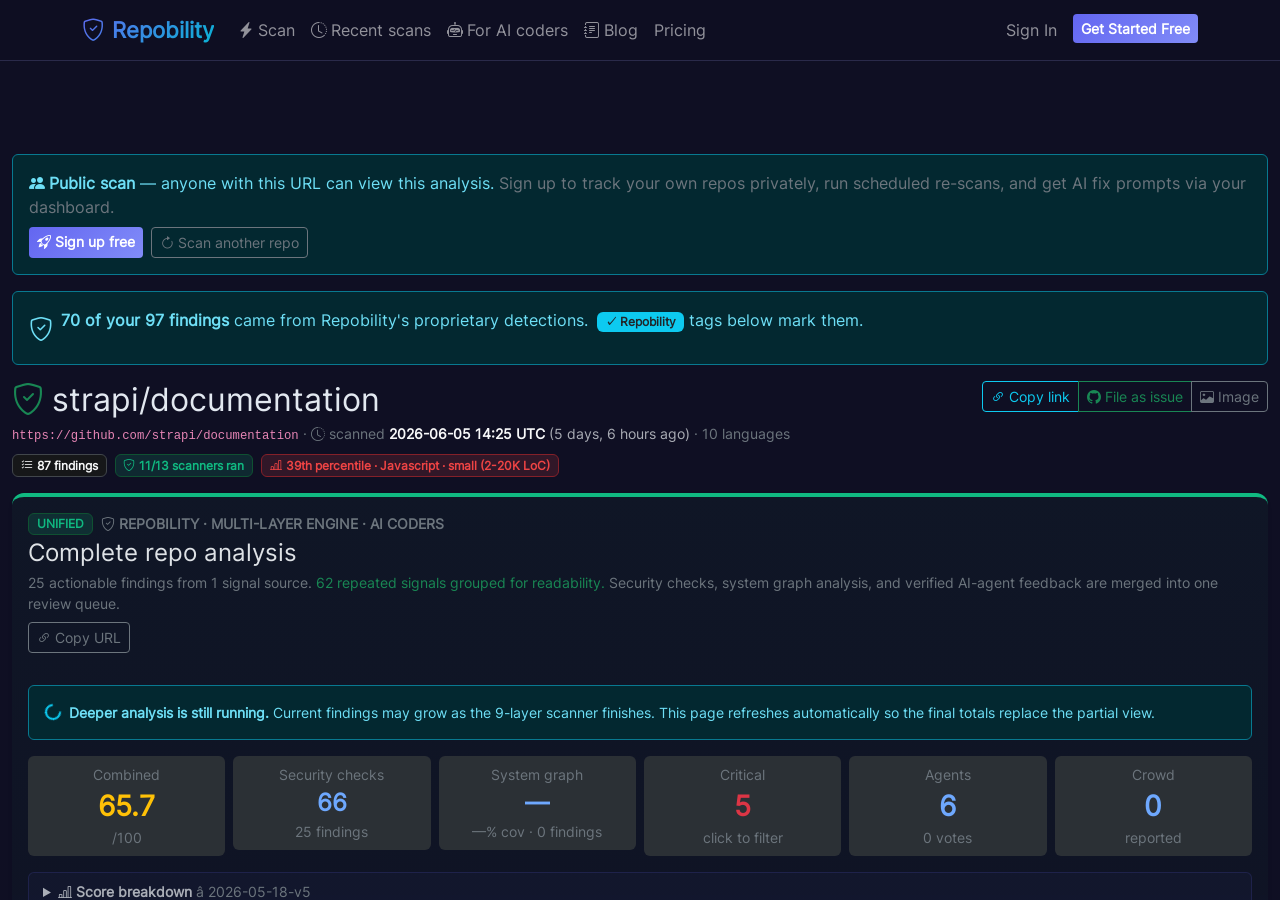1280x900 pixels.
Task: Click the clock icon beside Recent scans
Action: (x=319, y=30)
